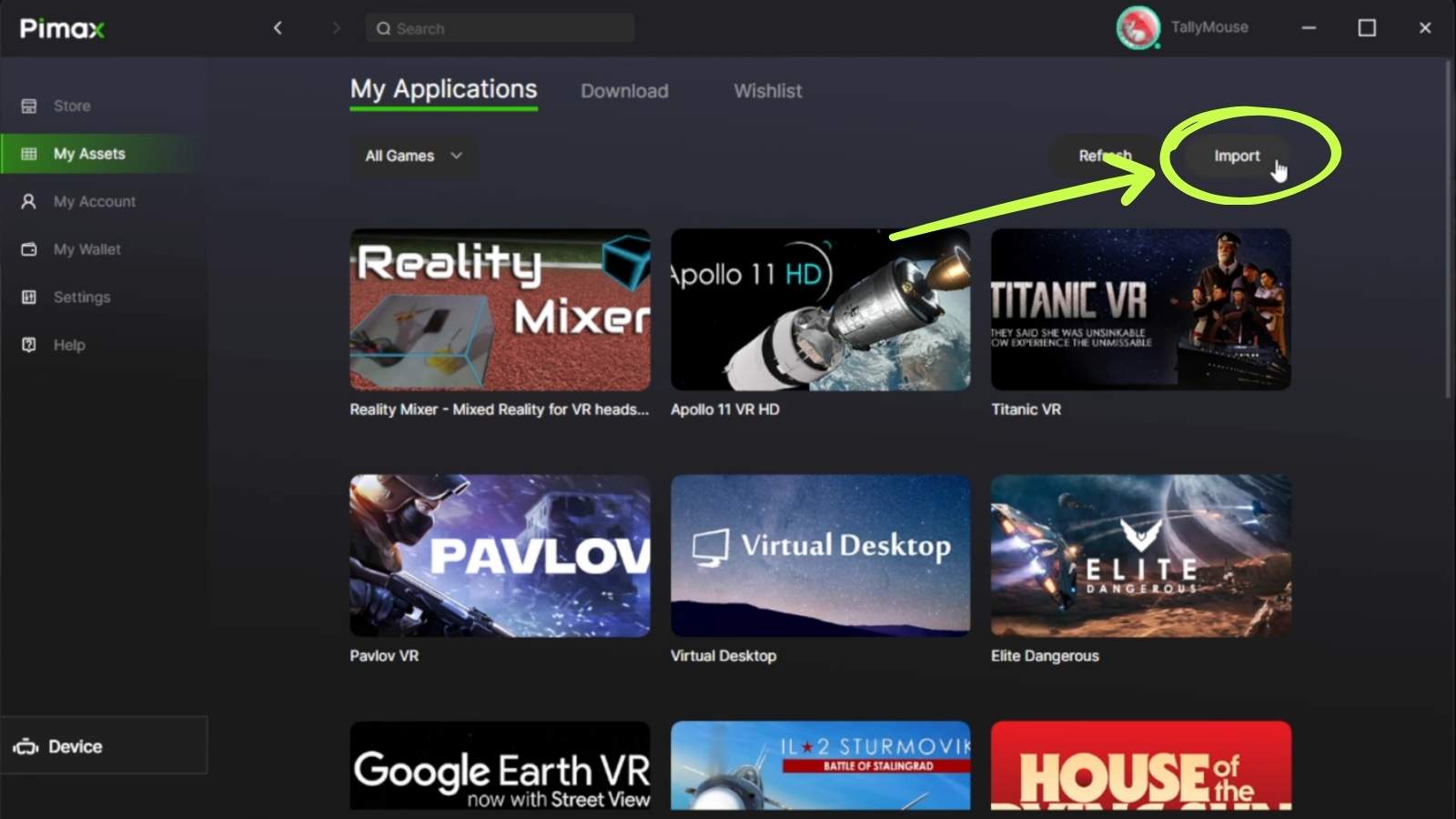This screenshot has width=1456, height=819.
Task: Open the Device headset icon
Action: point(25,747)
